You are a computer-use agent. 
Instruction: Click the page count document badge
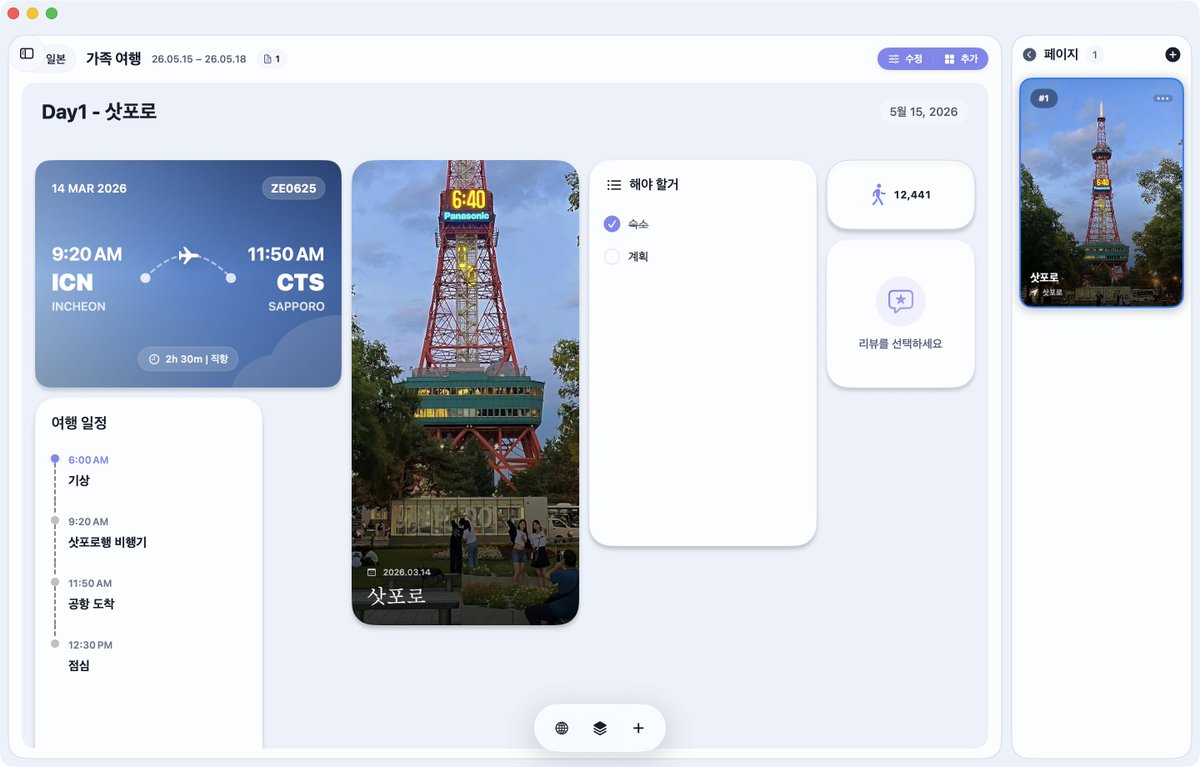coord(272,59)
